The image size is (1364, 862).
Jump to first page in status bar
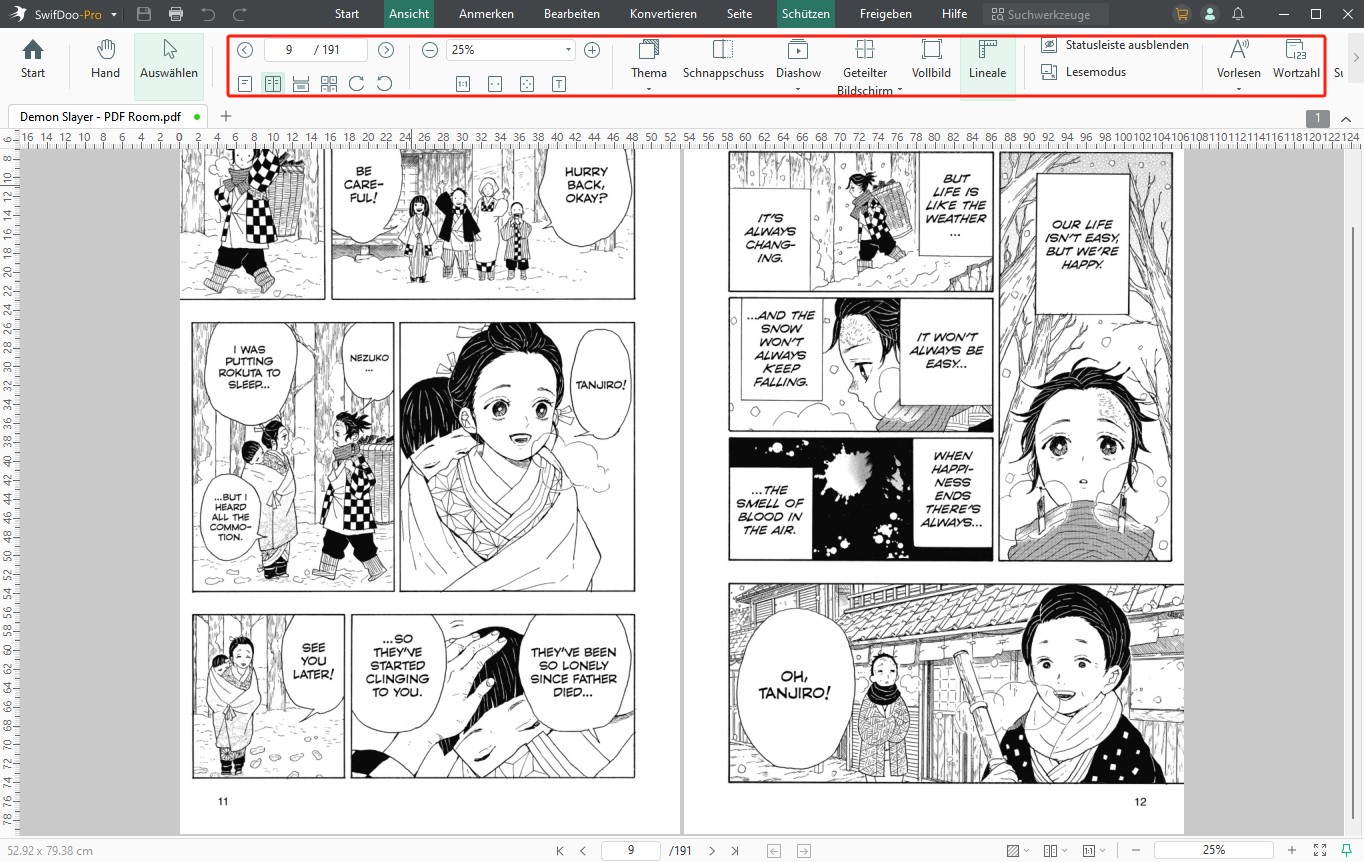559,850
